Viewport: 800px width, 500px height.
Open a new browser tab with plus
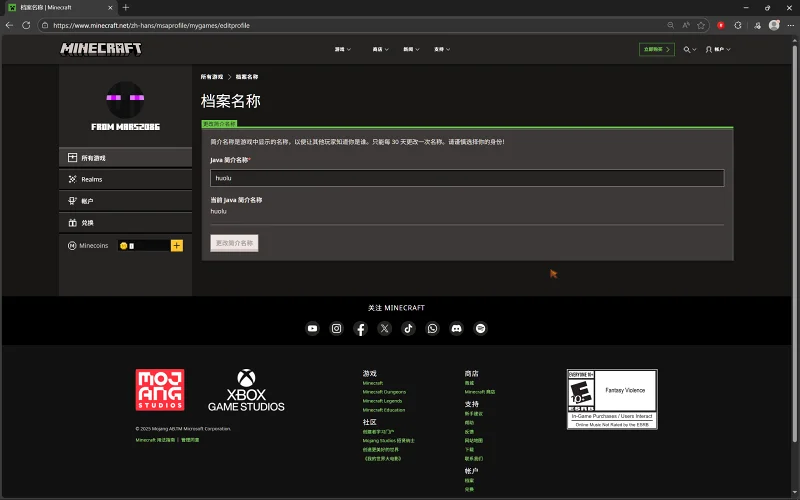click(126, 8)
